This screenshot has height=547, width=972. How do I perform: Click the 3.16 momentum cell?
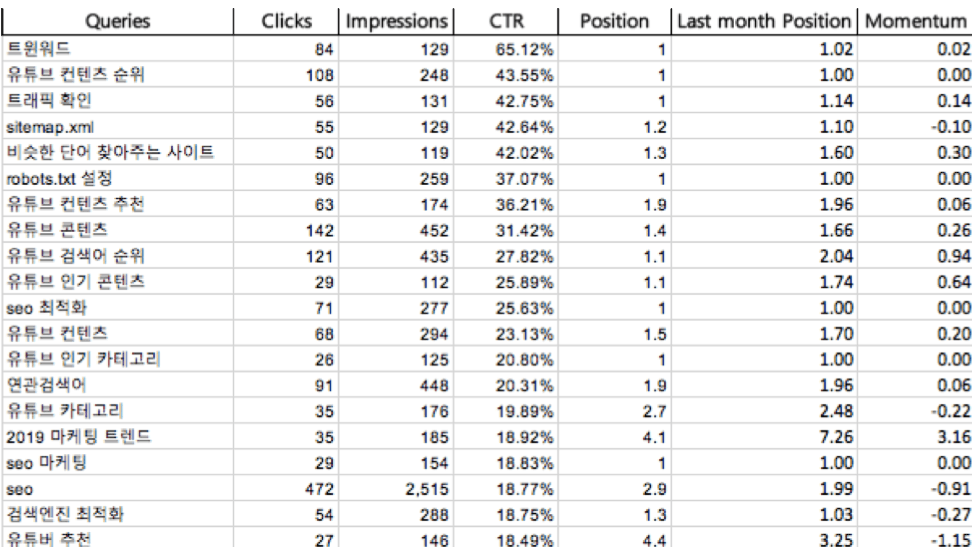915,437
